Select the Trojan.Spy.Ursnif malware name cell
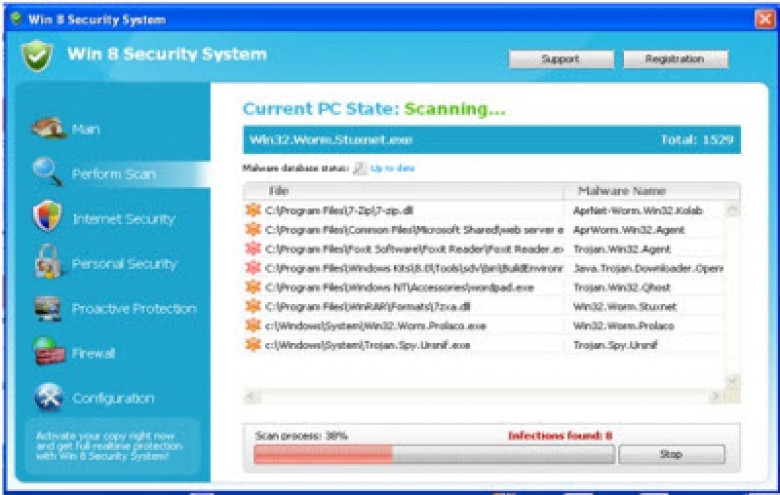This screenshot has width=780, height=495. (x=615, y=345)
